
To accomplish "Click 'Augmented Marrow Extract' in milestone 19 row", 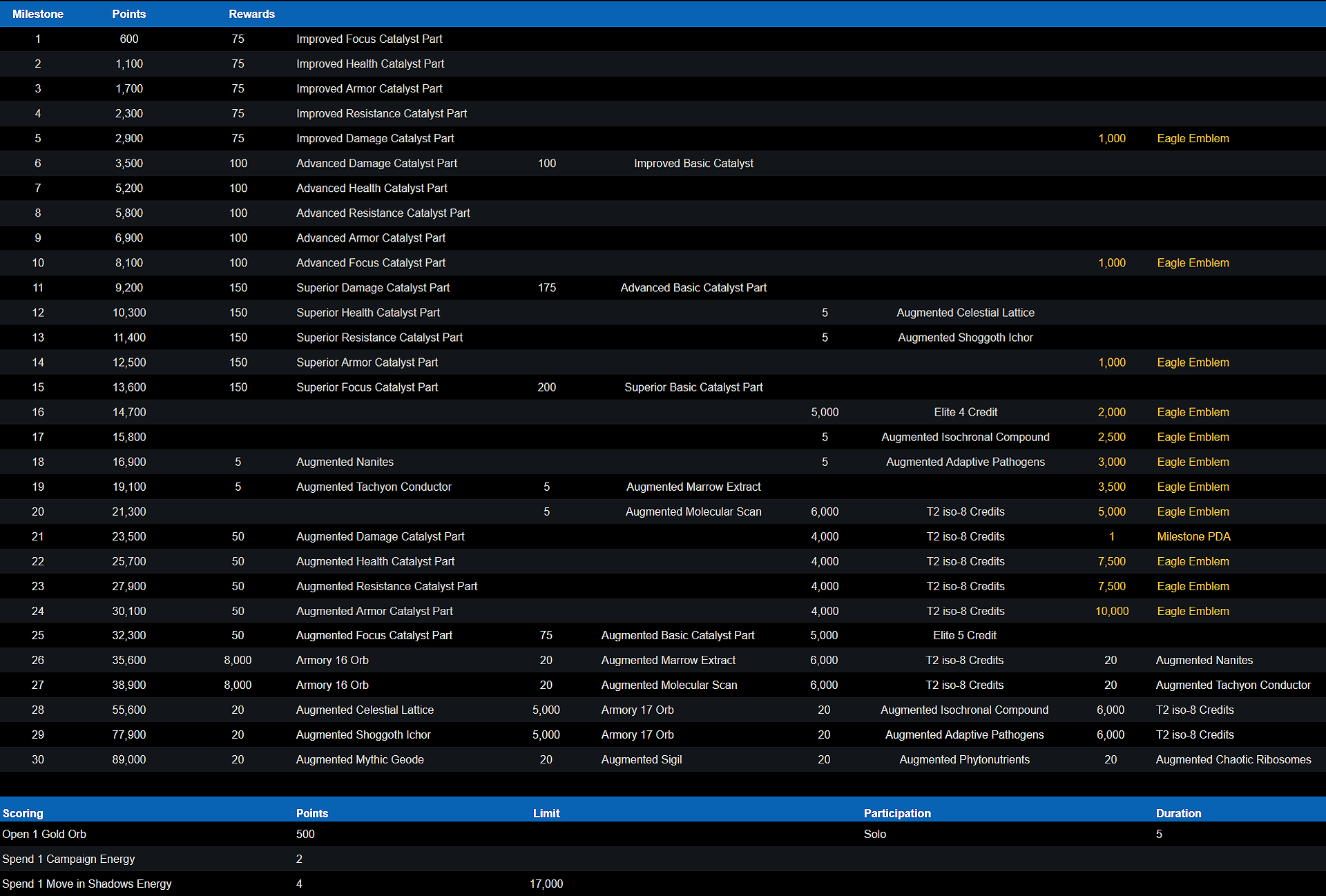I will tap(693, 487).
